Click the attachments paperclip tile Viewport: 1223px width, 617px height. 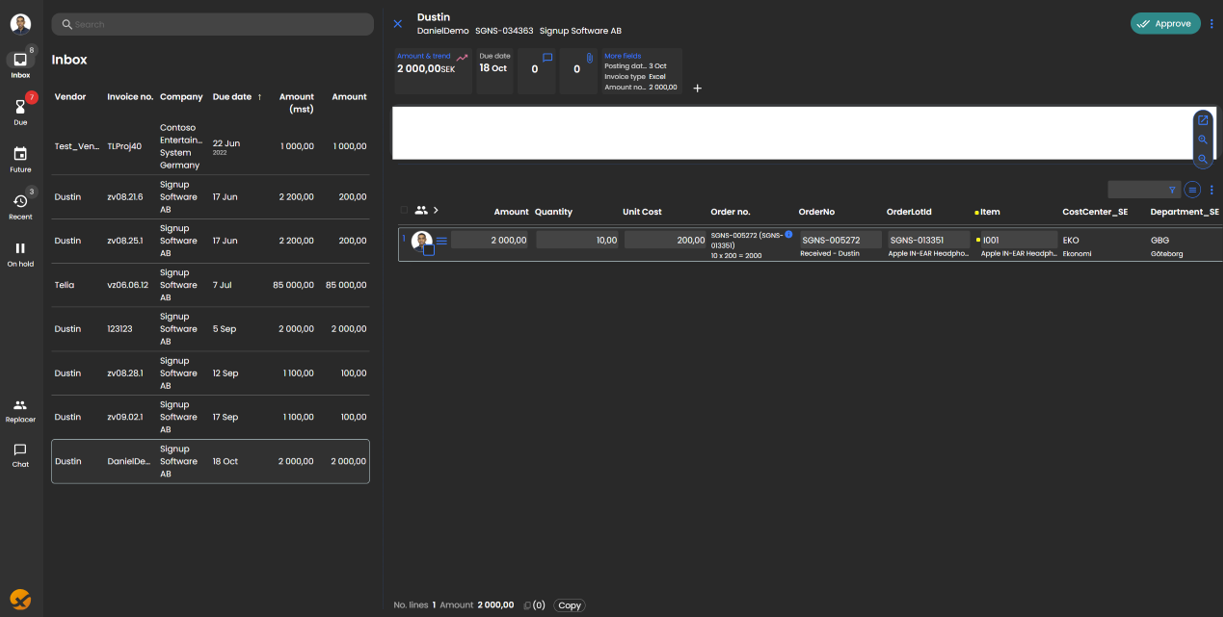pos(578,71)
